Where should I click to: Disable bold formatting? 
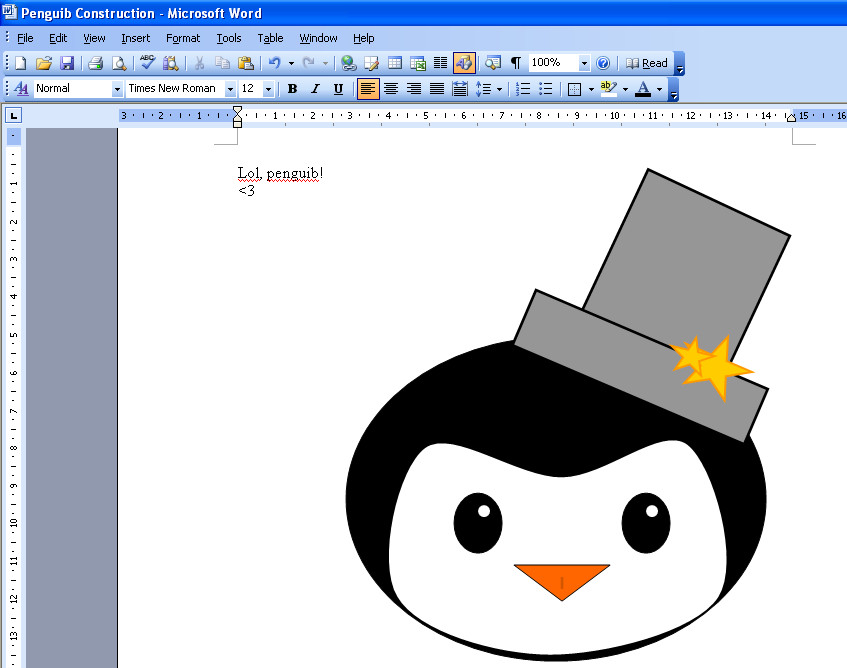(291, 88)
